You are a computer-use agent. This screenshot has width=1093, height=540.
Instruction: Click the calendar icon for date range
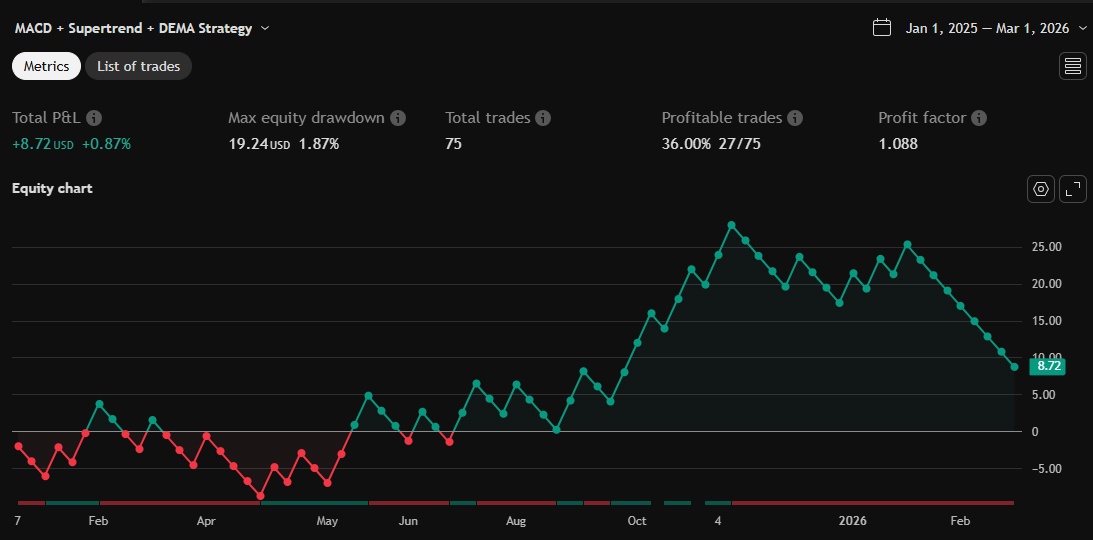[x=882, y=28]
